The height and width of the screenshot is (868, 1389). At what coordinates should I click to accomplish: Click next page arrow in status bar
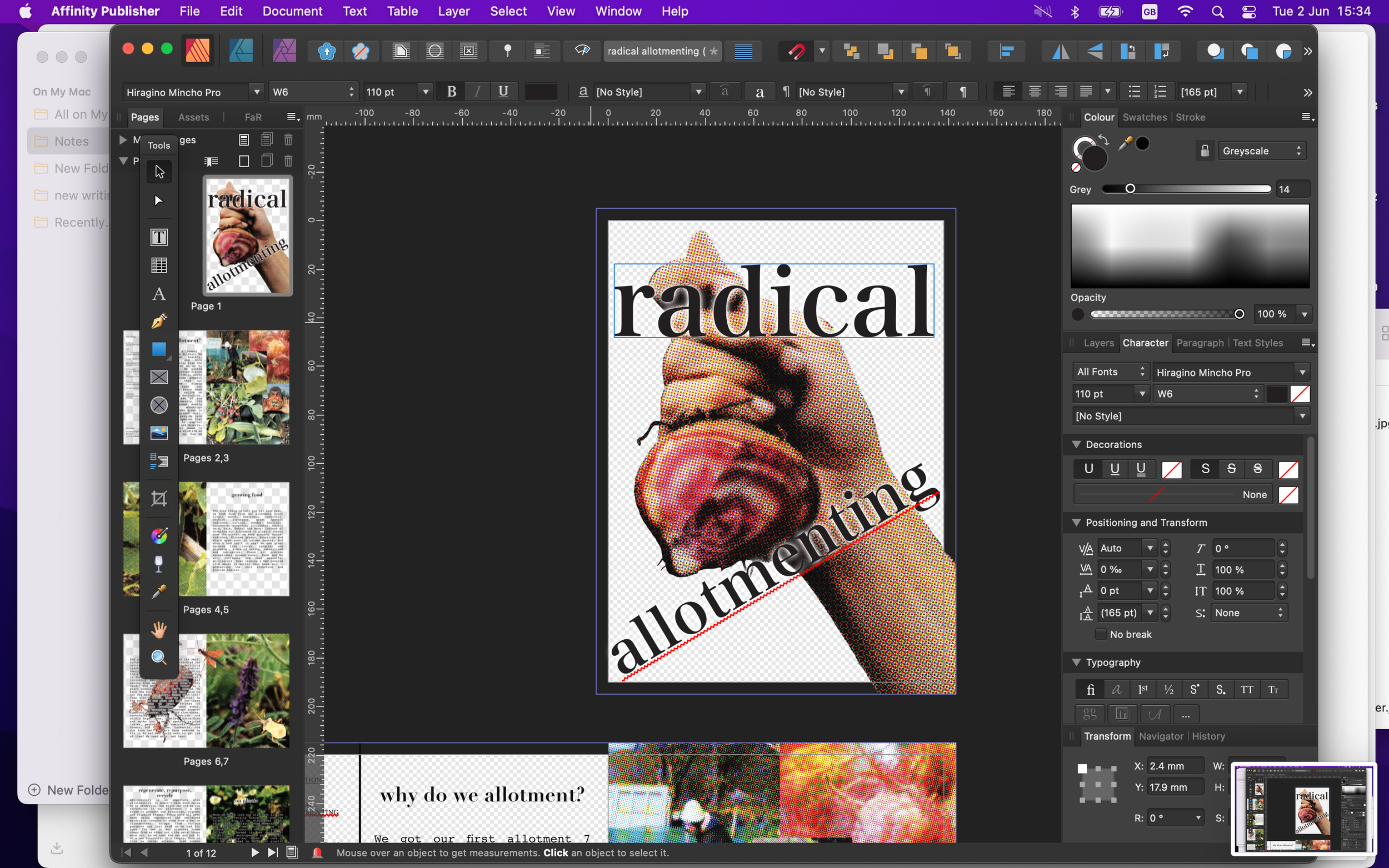(254, 852)
